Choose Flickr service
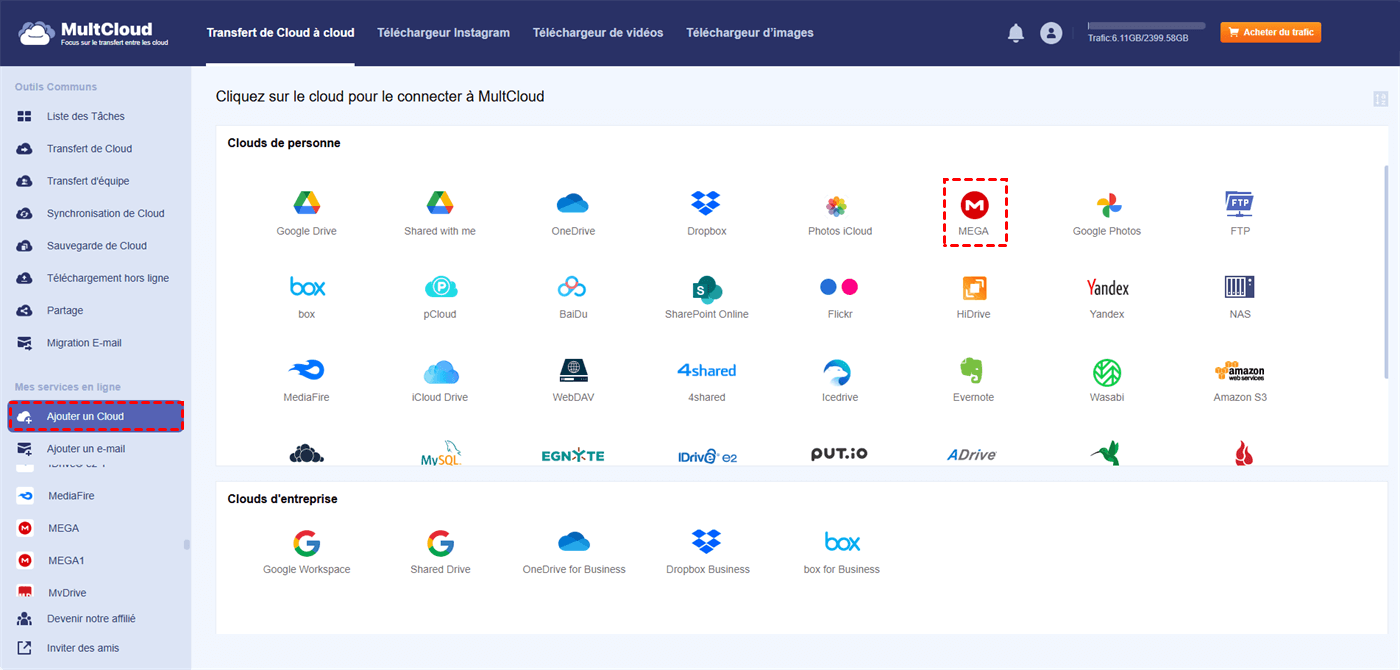1400x670 pixels. point(840,297)
